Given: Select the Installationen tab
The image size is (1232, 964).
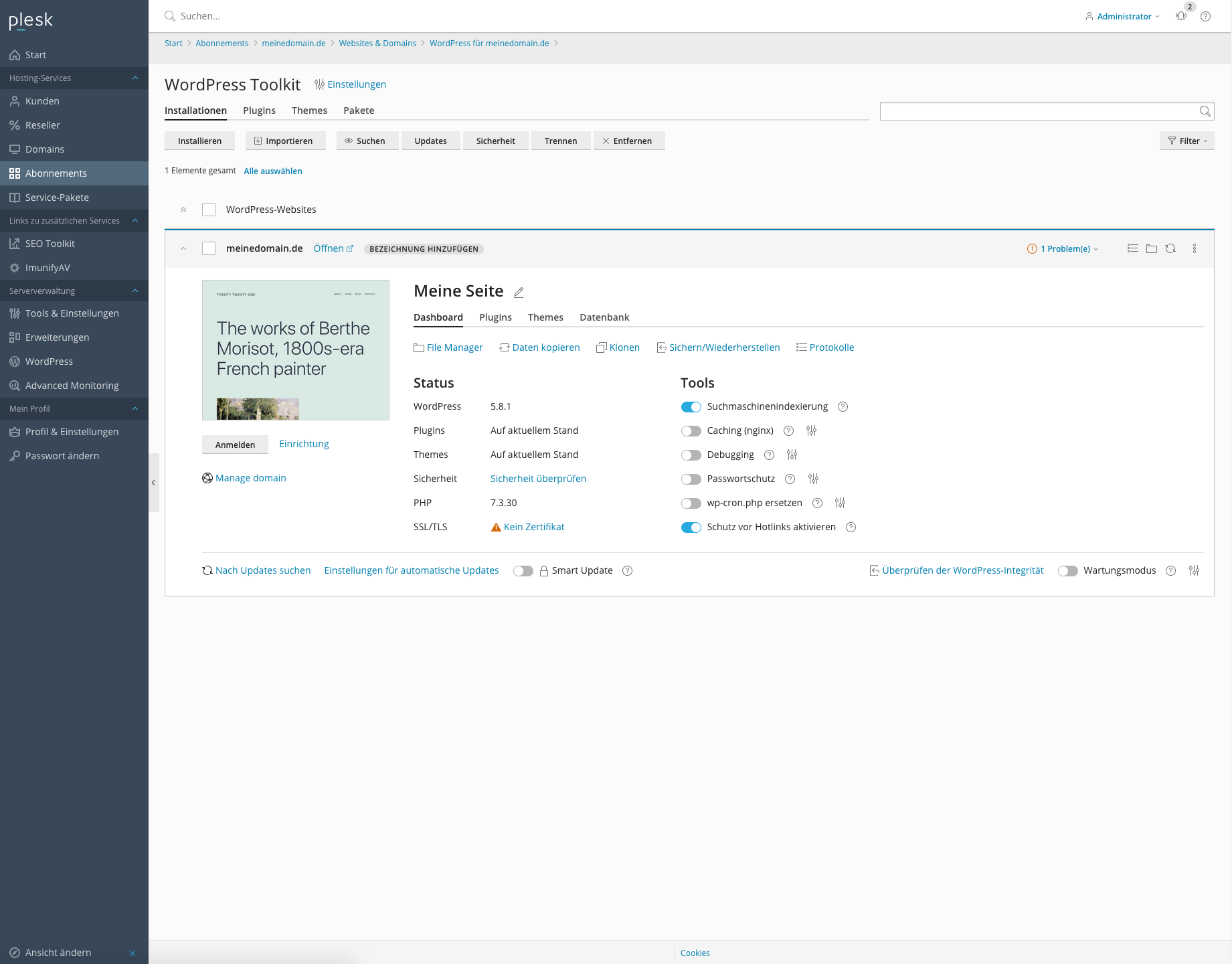Looking at the screenshot, I should [195, 110].
